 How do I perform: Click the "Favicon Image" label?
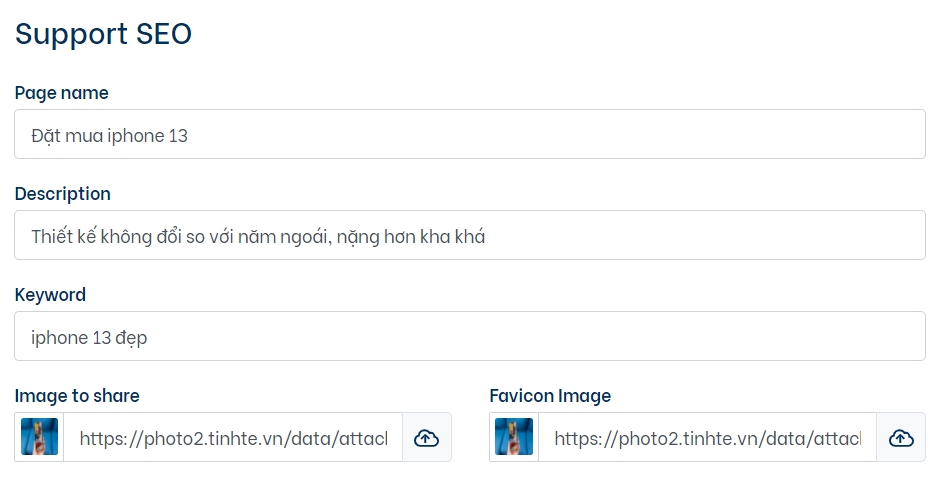[x=550, y=396]
